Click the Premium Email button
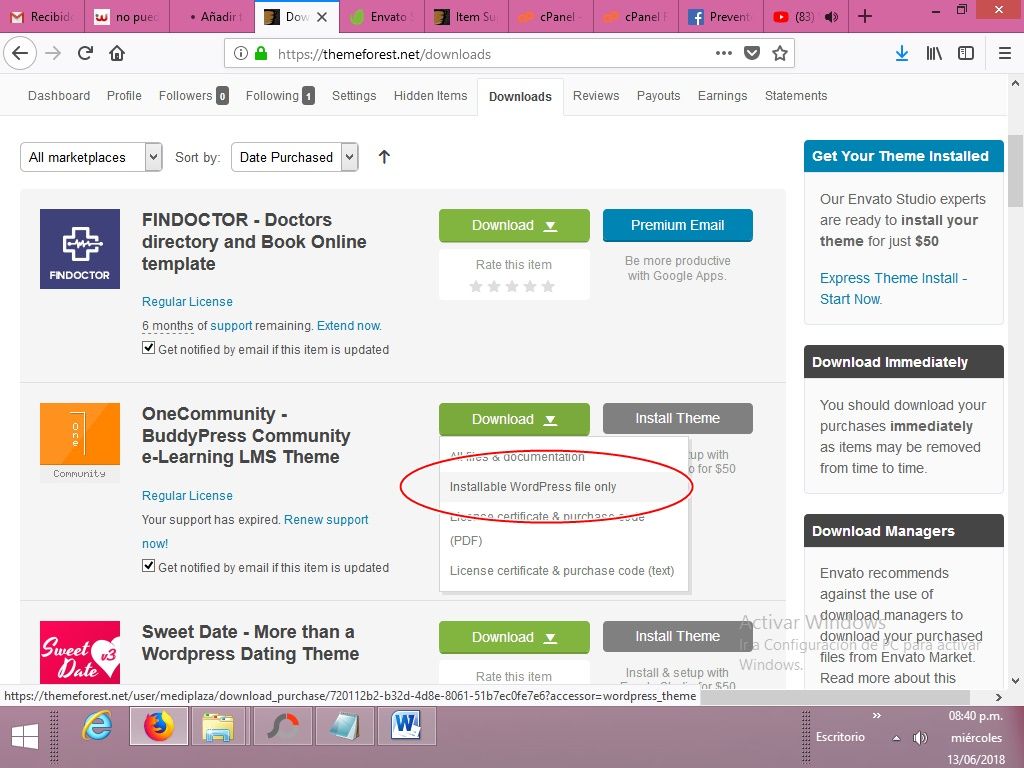Viewport: 1024px width, 768px height. coord(677,225)
